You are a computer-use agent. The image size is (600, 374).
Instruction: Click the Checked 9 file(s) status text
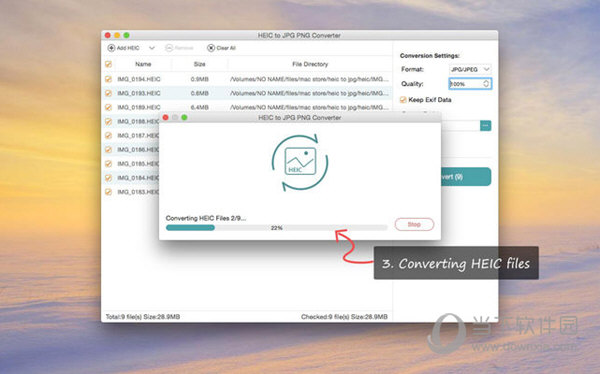(344, 317)
